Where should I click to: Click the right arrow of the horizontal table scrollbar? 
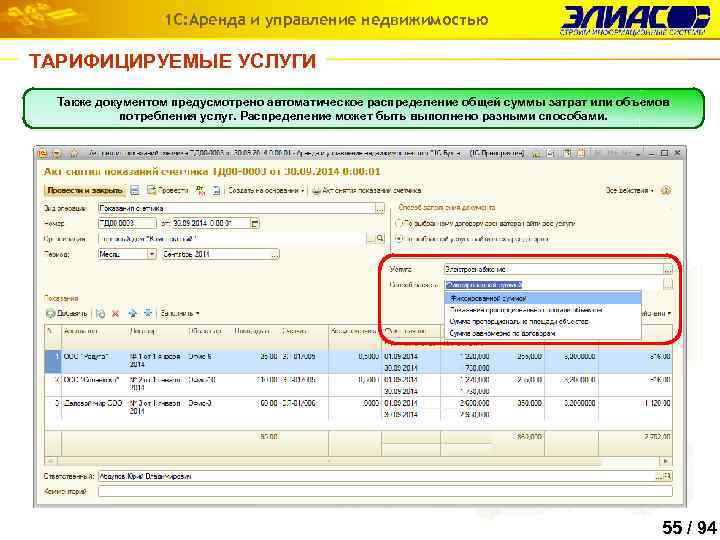pos(666,461)
